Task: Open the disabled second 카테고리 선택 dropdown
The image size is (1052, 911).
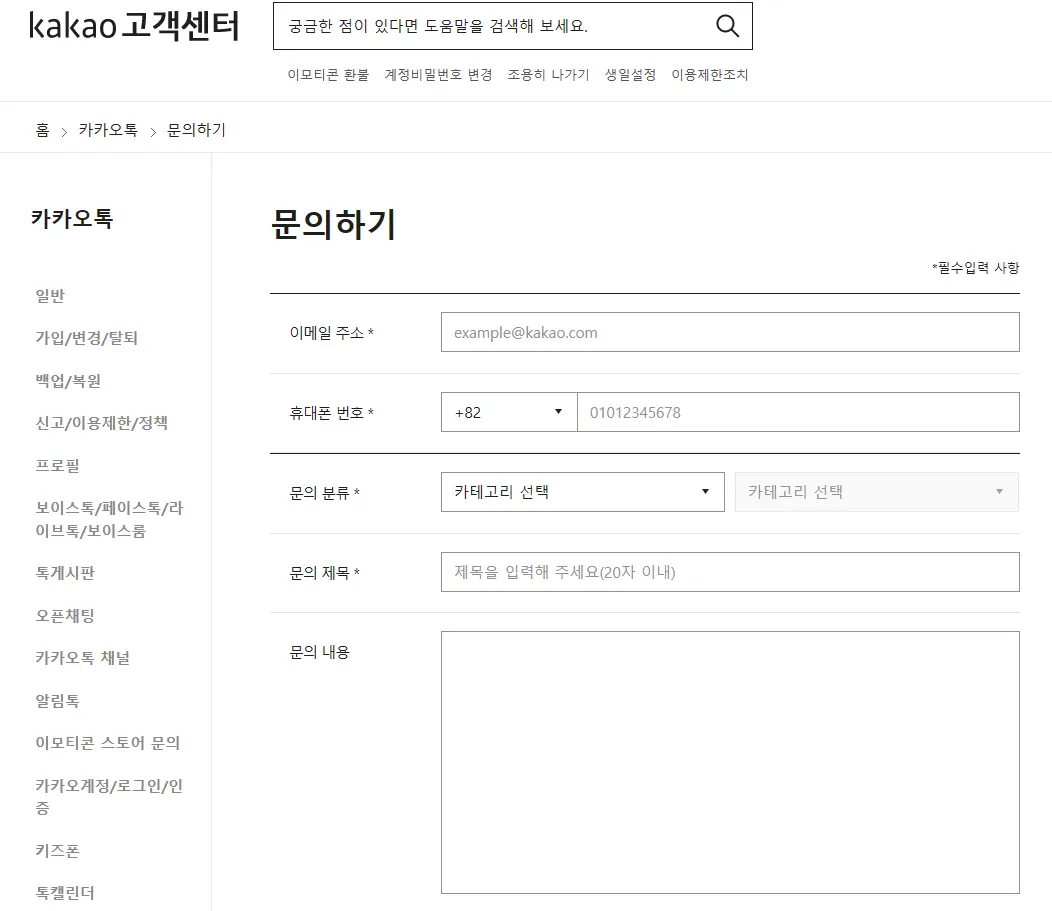Action: pyautogui.click(x=877, y=492)
